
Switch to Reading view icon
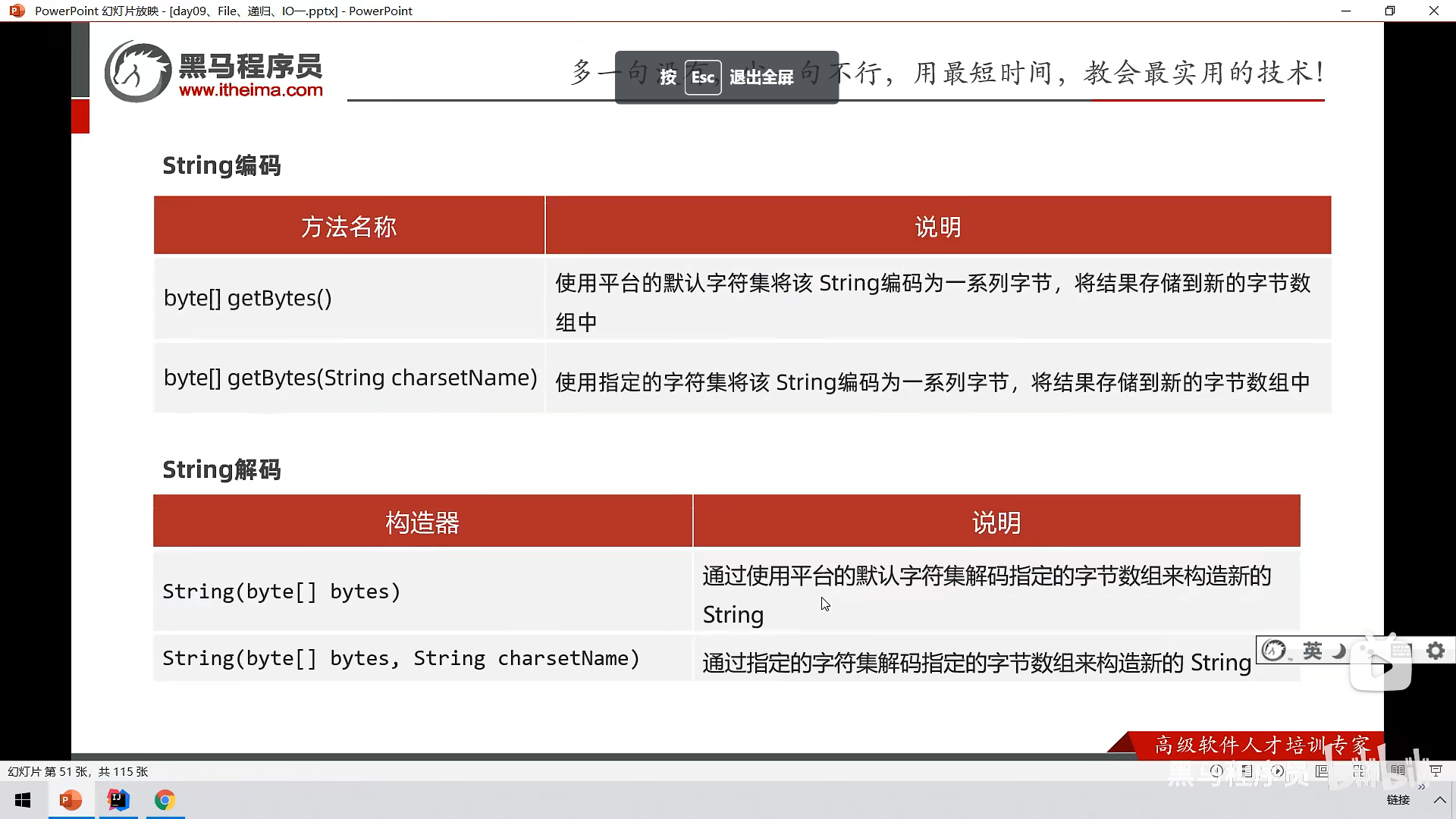(x=1398, y=771)
